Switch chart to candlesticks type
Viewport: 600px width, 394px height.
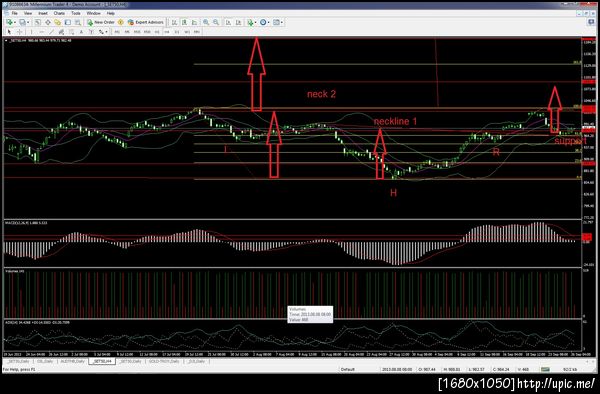184,22
